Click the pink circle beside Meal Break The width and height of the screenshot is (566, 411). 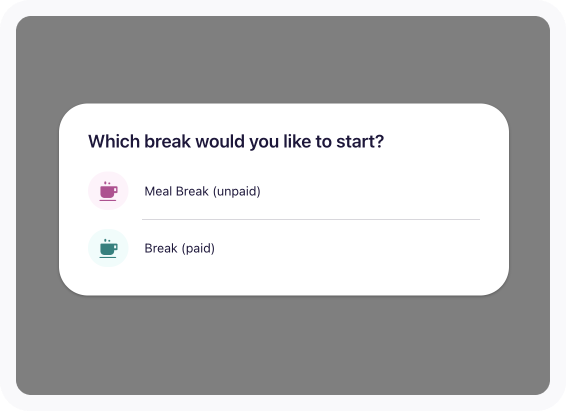tap(108, 191)
